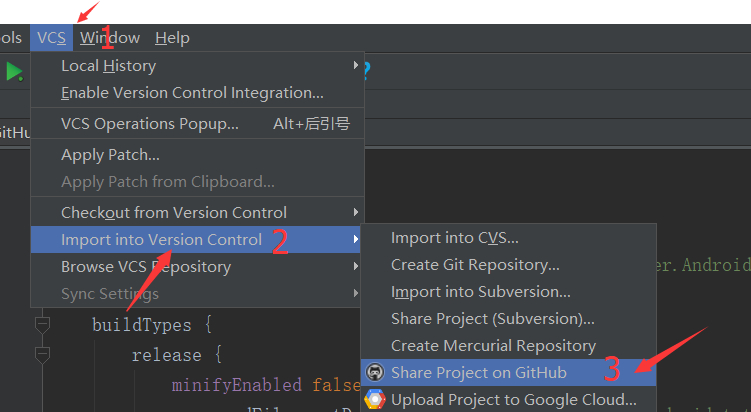Screen dimensions: 751x412
Task: Select Apply Patch menu item
Action: pyautogui.click(x=110, y=155)
